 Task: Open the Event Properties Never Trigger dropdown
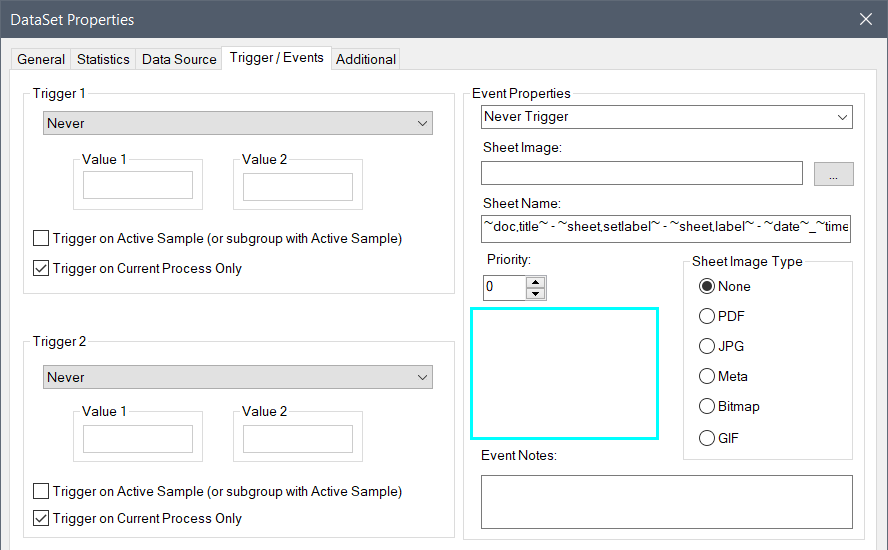(666, 117)
